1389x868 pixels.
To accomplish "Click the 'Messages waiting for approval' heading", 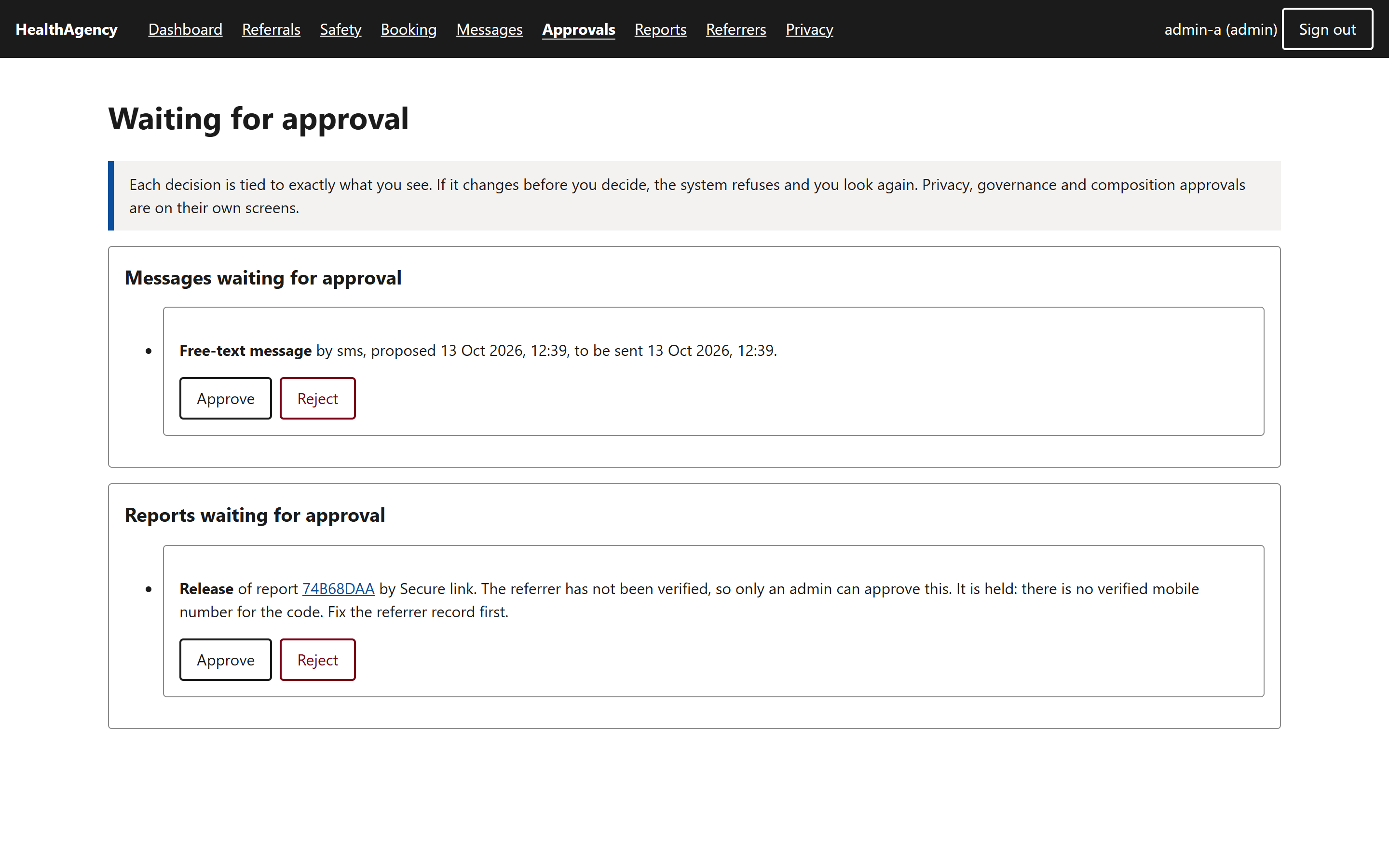I will [263, 278].
